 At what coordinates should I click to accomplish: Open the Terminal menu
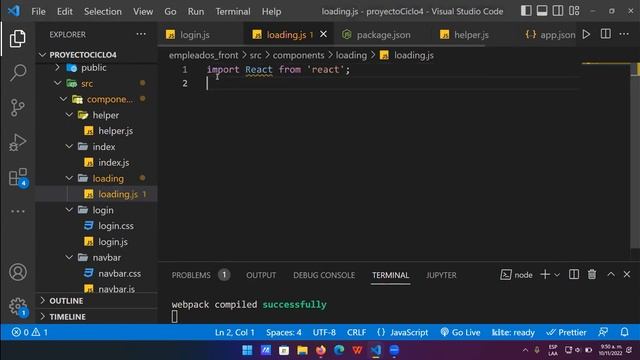(233, 11)
